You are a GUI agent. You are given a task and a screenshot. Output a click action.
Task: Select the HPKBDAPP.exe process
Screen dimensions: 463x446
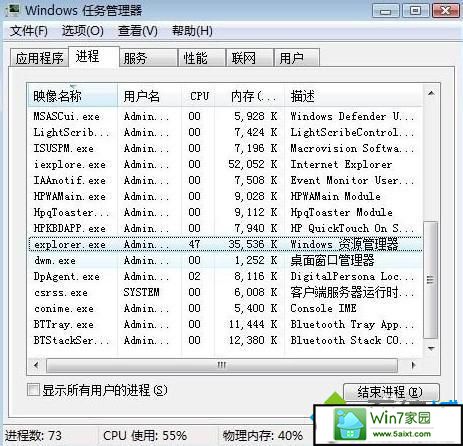click(225, 228)
